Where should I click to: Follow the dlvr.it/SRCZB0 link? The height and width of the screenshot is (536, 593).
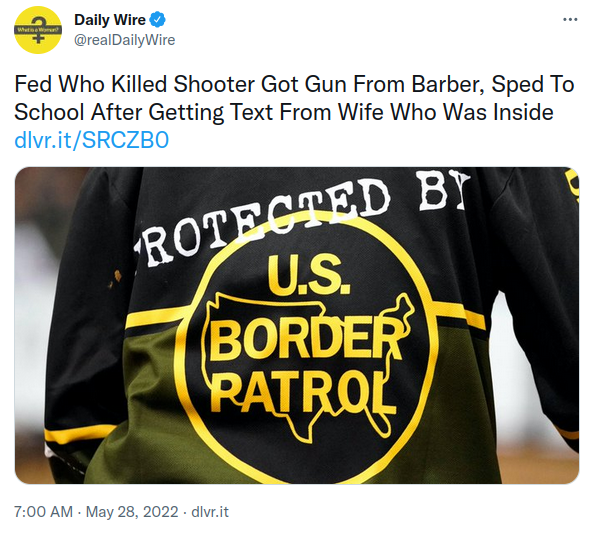(92, 140)
